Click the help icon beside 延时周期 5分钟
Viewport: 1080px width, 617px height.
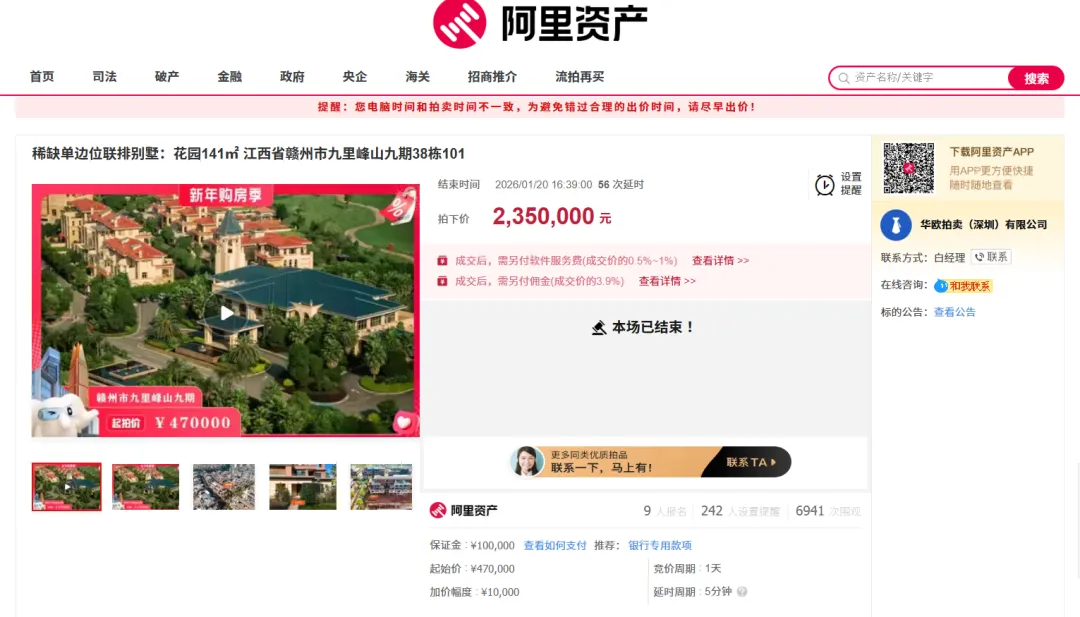(742, 592)
